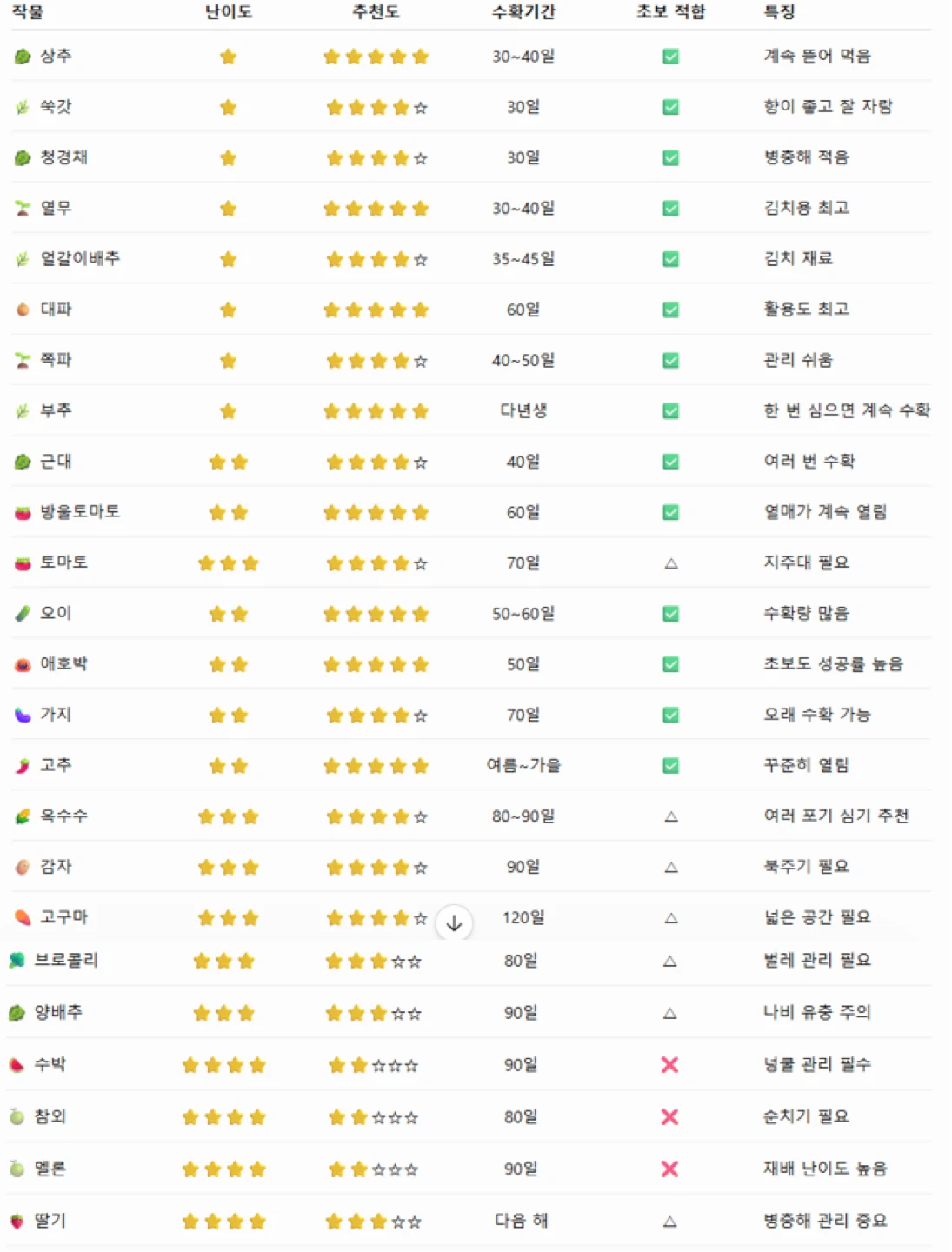Click the 얼갈이배추 crop name
This screenshot has width=952, height=1252.
(80, 258)
